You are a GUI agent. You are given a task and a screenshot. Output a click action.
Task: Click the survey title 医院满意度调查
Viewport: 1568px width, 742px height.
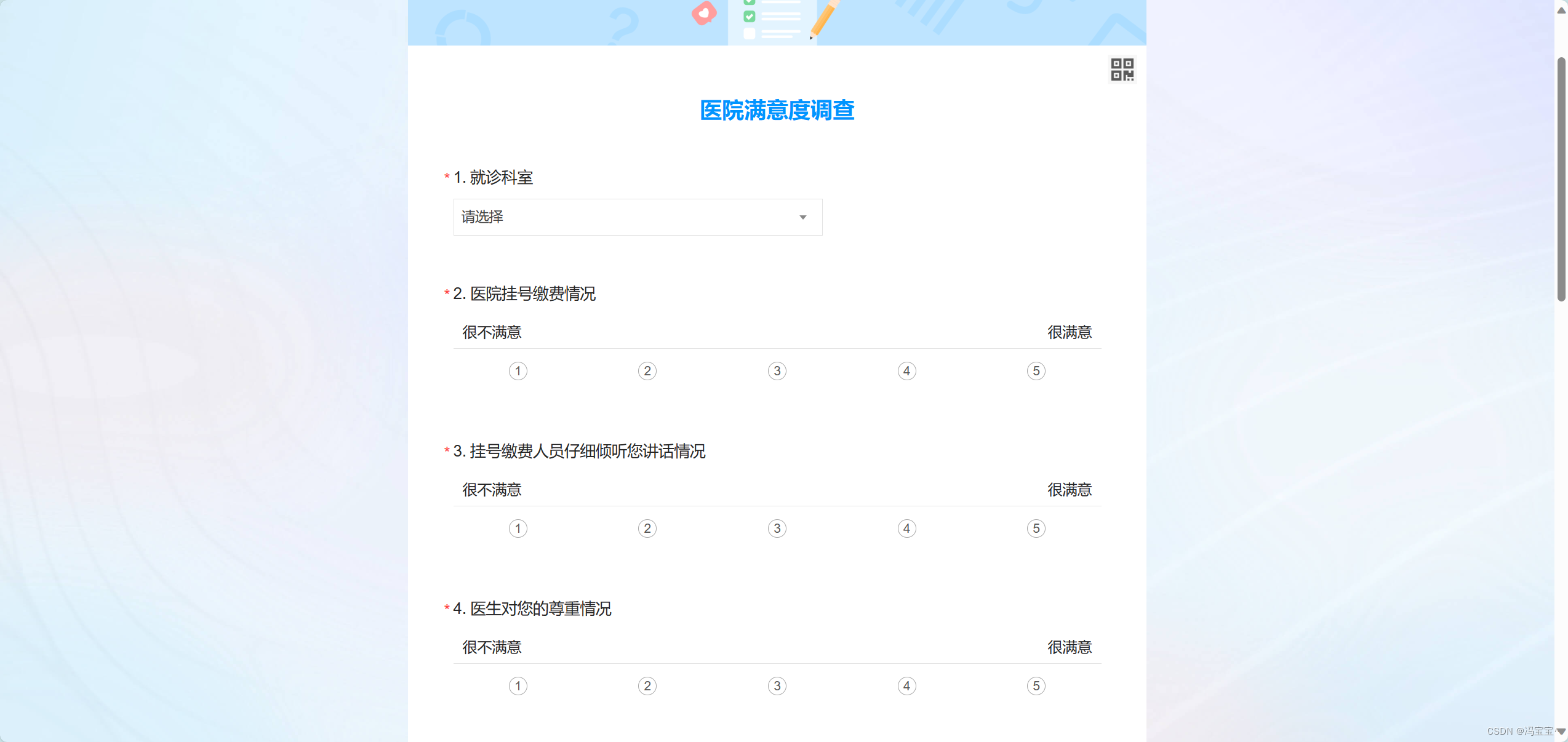(777, 111)
